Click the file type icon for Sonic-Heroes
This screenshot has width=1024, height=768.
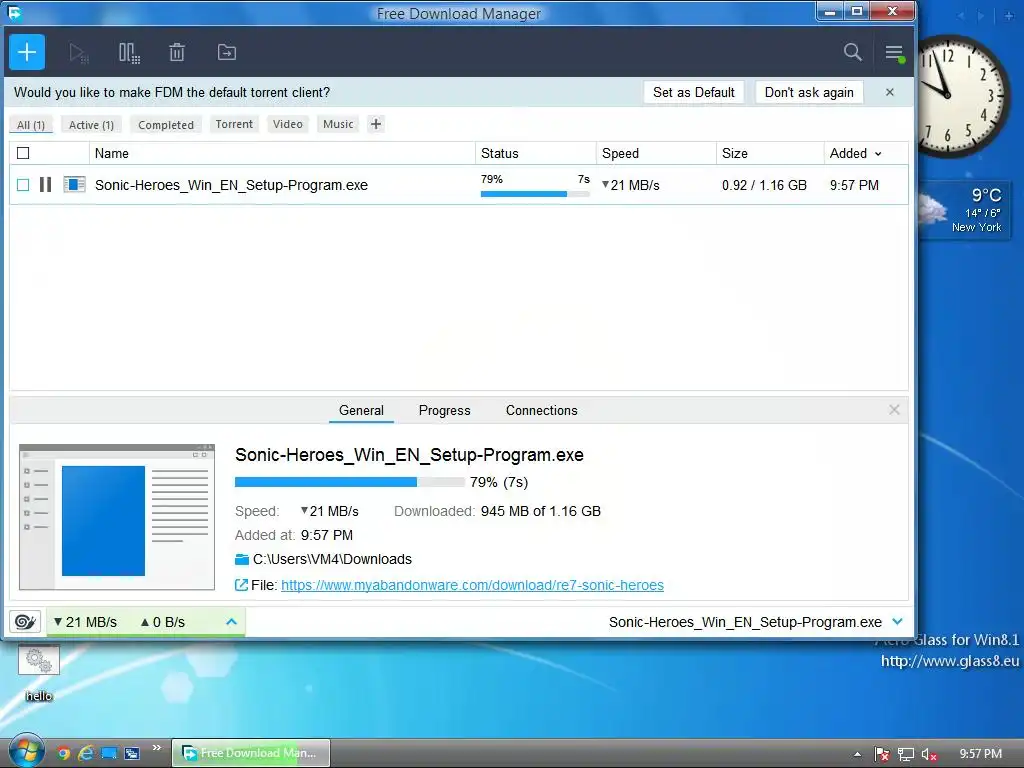[x=74, y=185]
